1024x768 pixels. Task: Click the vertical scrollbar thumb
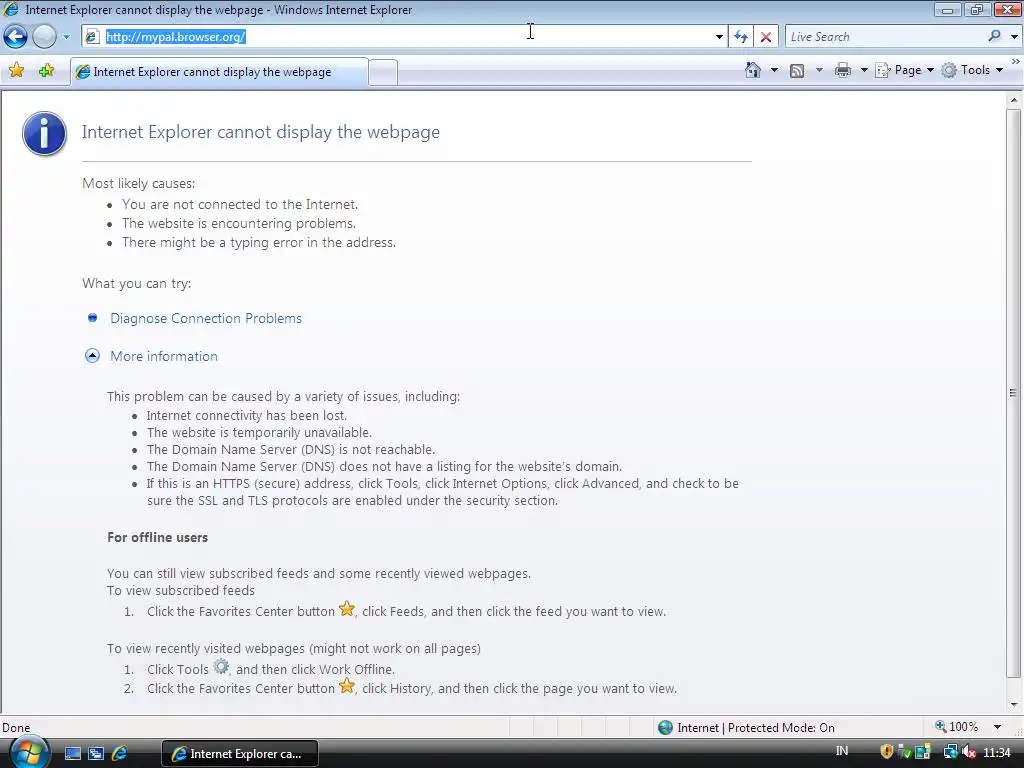click(1014, 393)
